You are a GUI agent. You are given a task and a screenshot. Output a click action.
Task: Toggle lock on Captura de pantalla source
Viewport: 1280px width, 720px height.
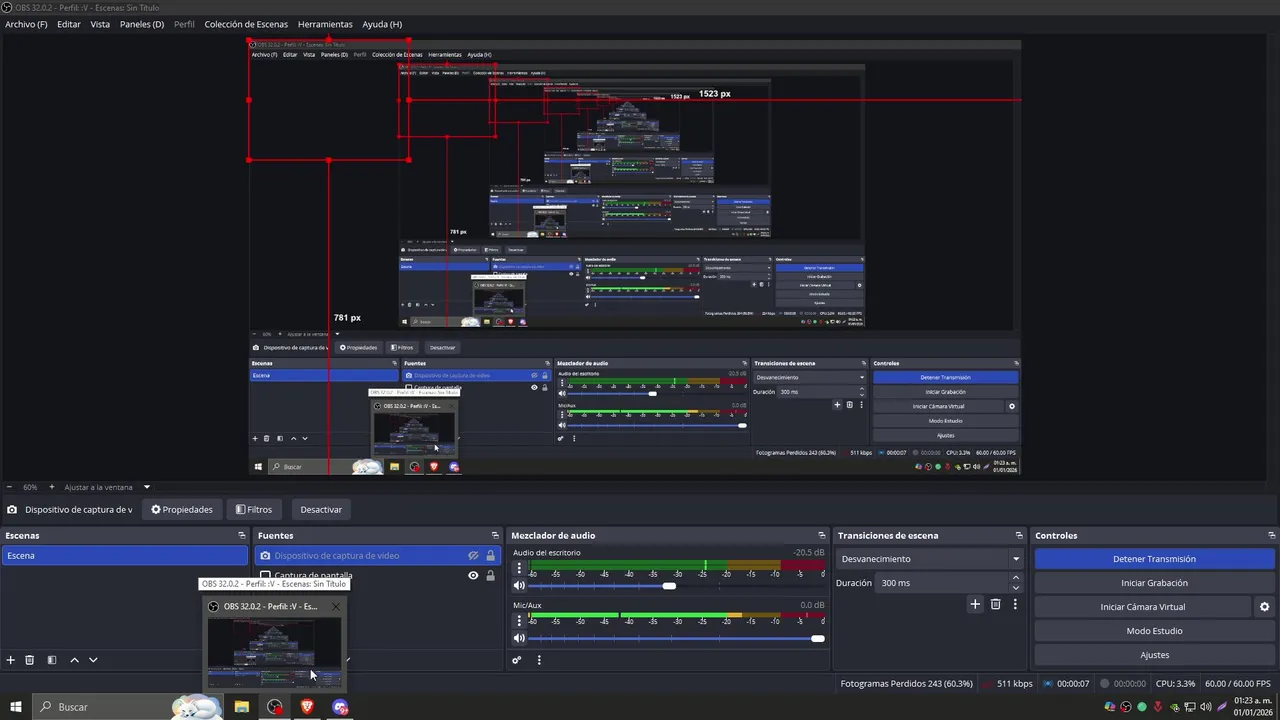pyautogui.click(x=490, y=575)
